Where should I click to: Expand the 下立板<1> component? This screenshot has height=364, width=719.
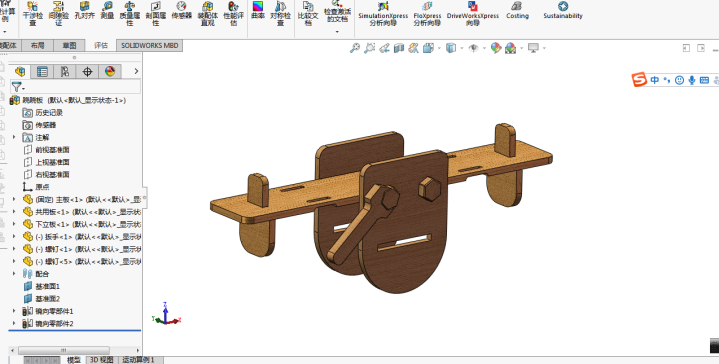(14, 224)
